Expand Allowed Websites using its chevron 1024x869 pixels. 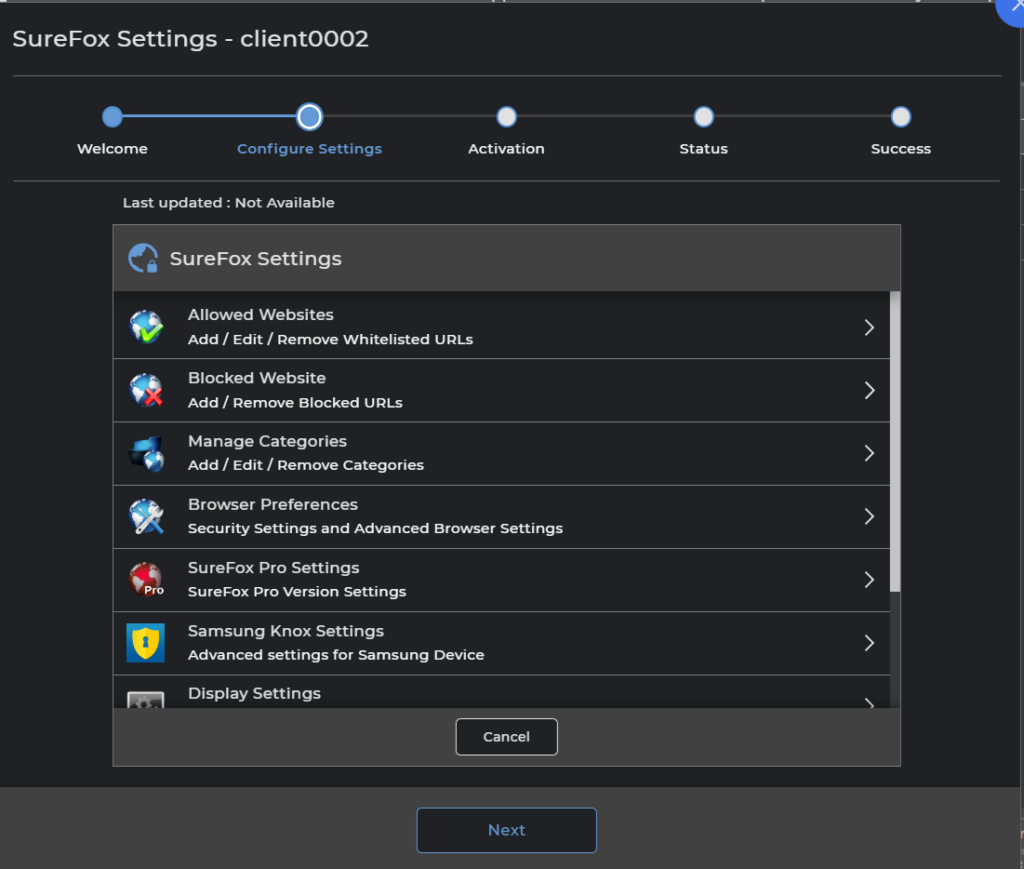[x=869, y=327]
